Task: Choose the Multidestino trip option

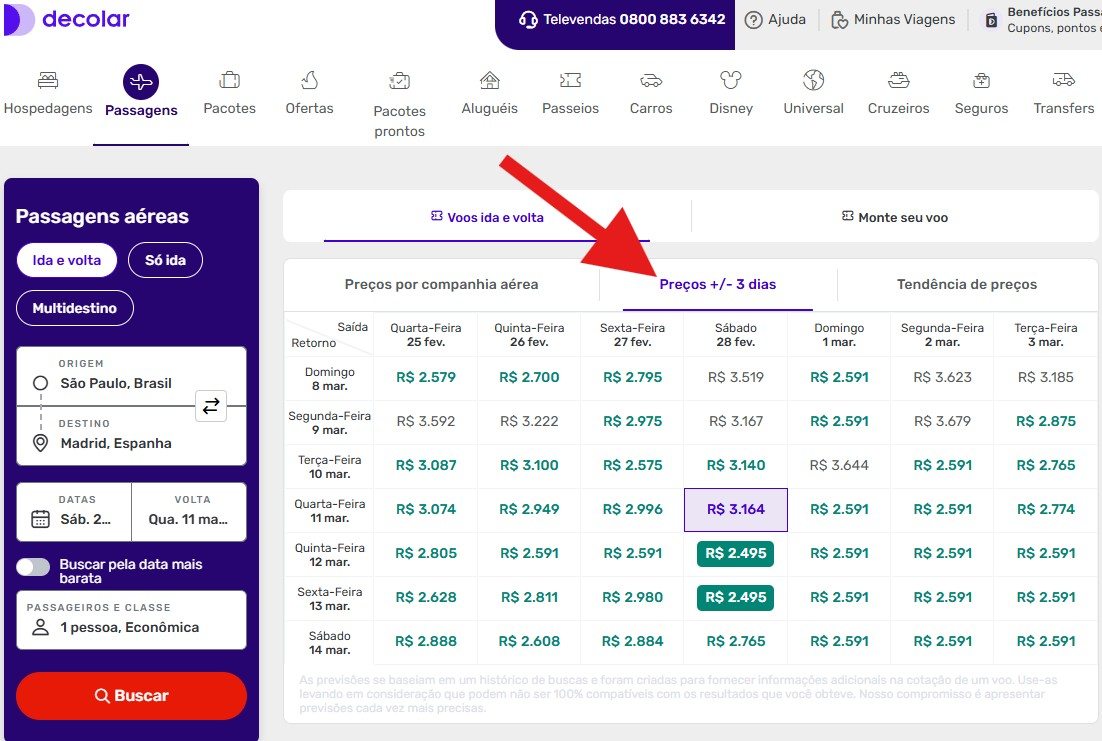Action: point(75,308)
